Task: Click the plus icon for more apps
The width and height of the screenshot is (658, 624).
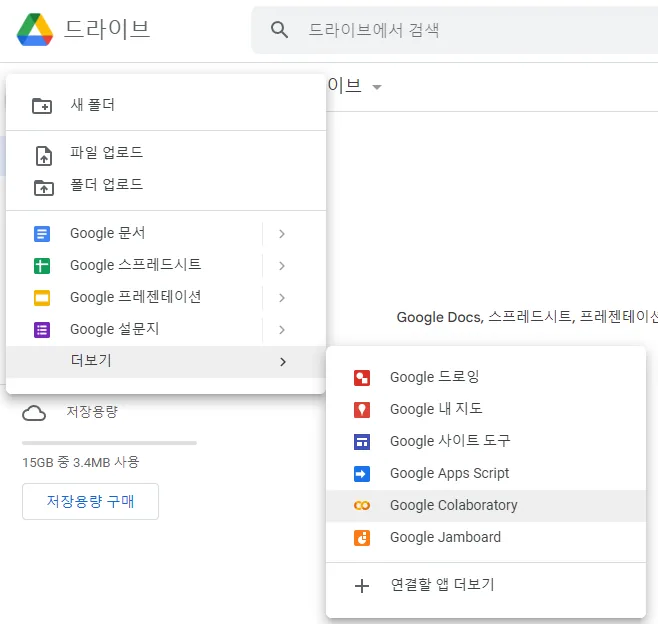Action: [x=362, y=586]
